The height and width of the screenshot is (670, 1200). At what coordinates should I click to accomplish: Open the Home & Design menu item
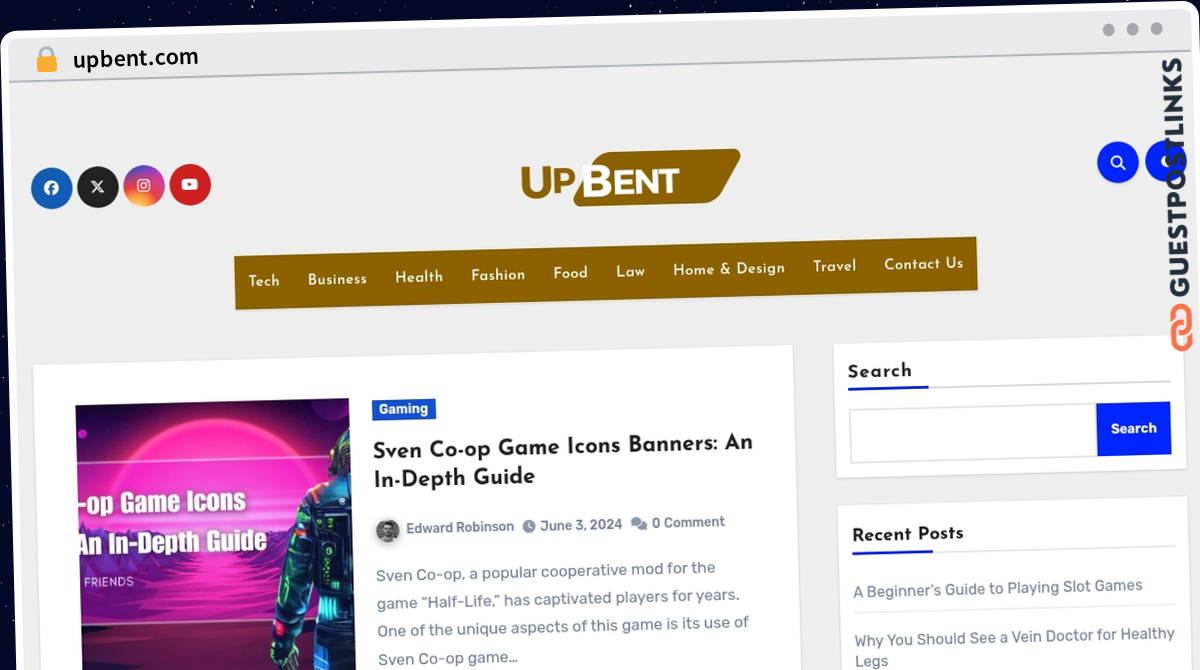tap(729, 269)
